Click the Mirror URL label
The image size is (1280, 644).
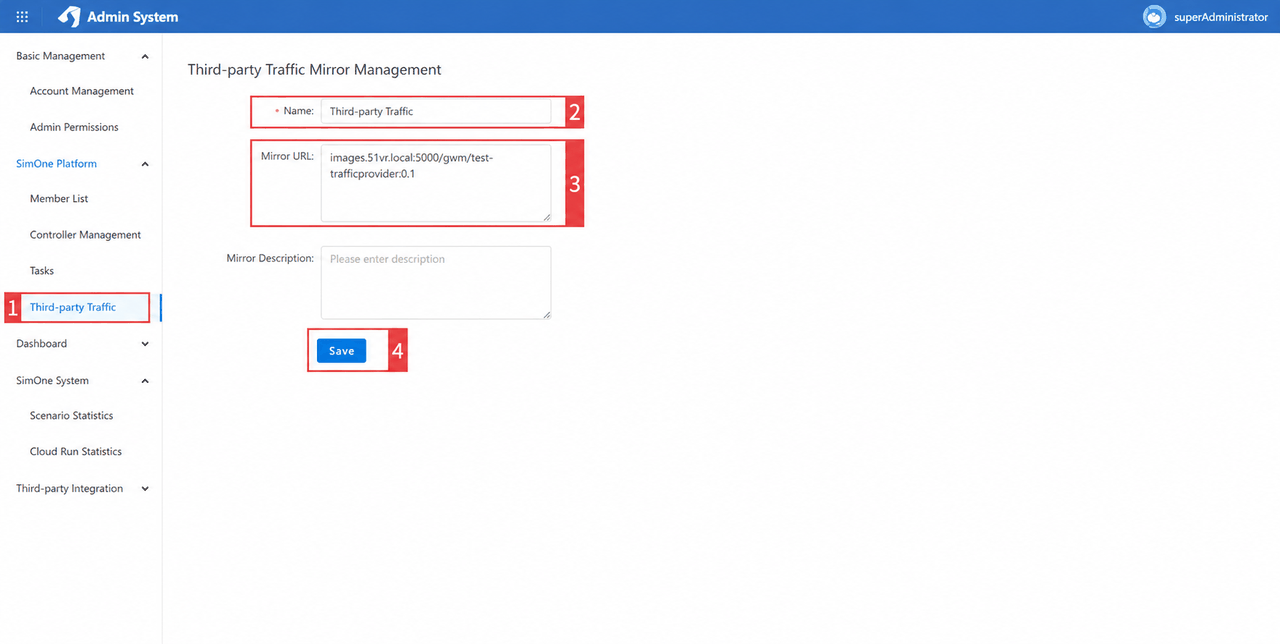pyautogui.click(x=287, y=157)
